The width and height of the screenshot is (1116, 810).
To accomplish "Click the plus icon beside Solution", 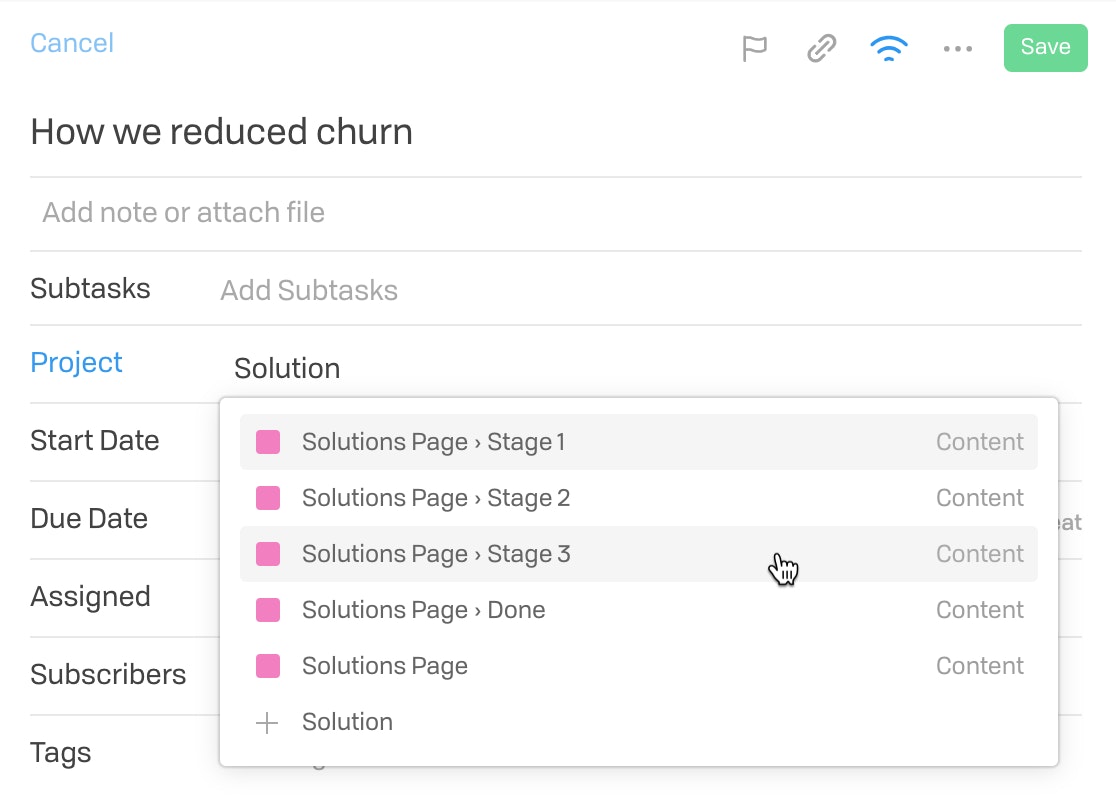I will coord(267,722).
